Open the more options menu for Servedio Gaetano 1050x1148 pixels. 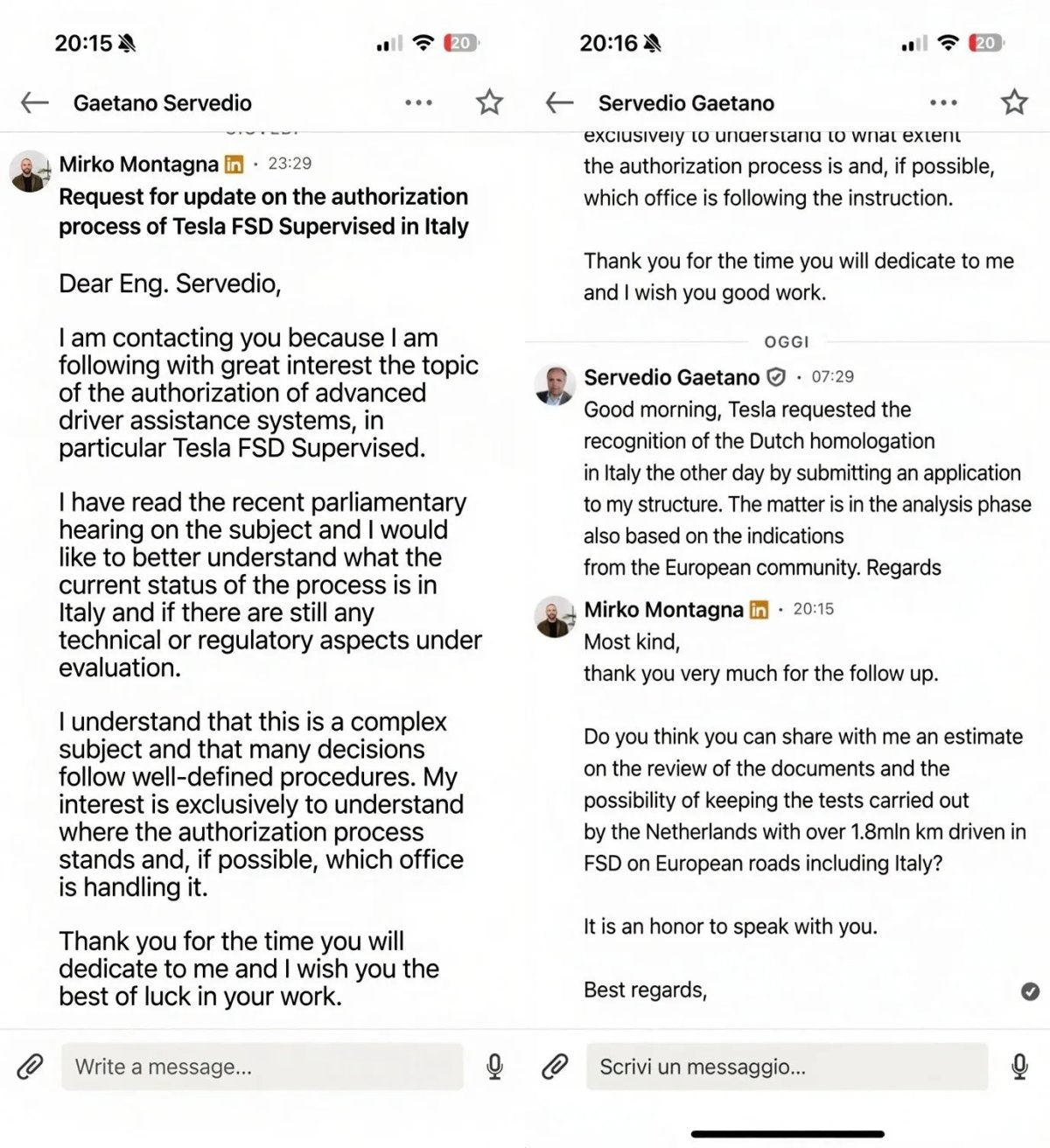point(943,102)
